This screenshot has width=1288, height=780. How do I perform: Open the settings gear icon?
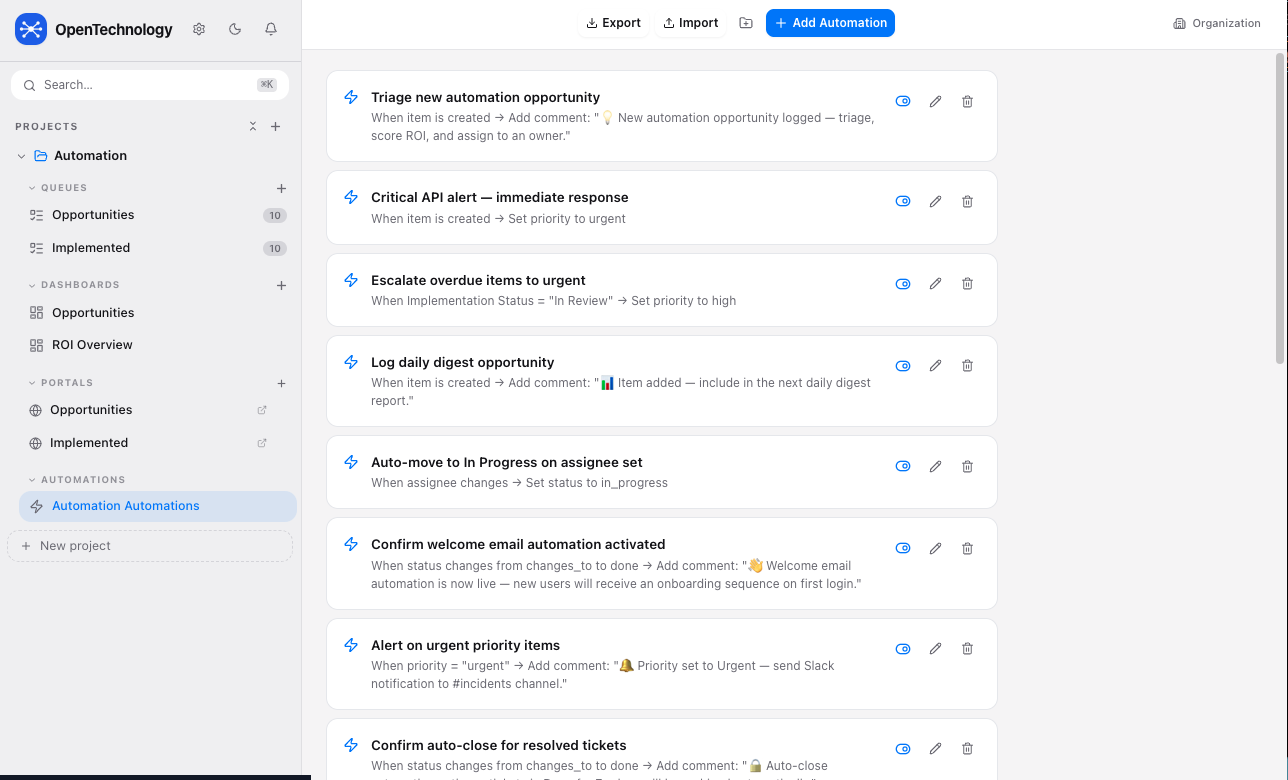click(199, 29)
